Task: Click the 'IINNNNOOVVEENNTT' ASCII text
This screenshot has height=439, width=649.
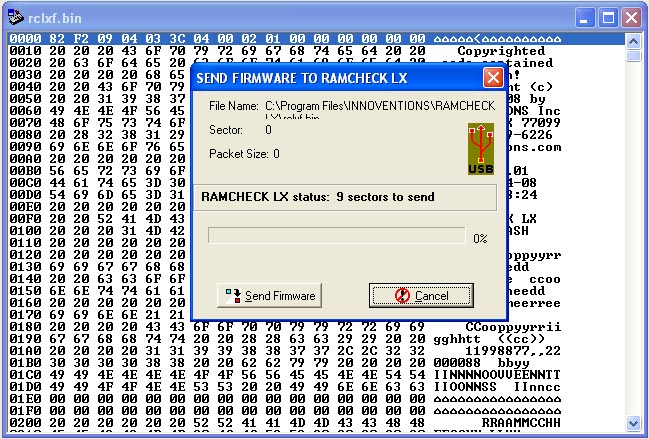Action: tap(497, 375)
